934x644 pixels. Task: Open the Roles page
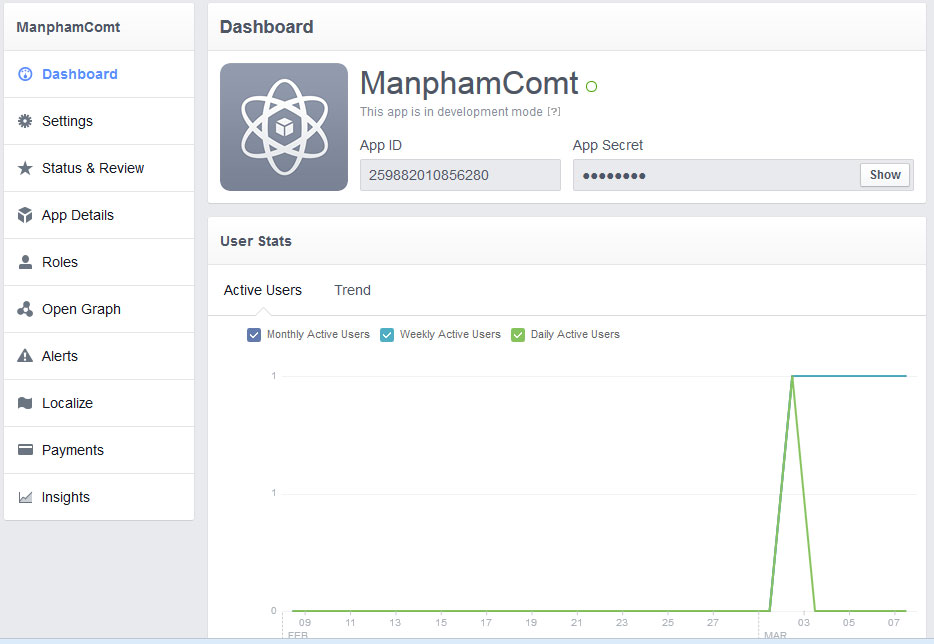coord(99,262)
